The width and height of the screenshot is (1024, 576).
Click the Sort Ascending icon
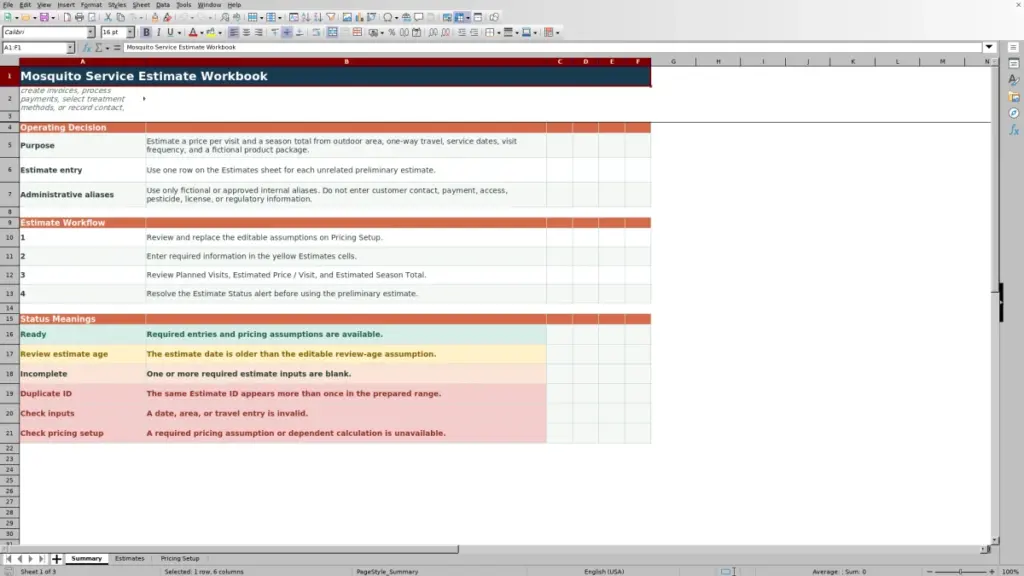306,17
